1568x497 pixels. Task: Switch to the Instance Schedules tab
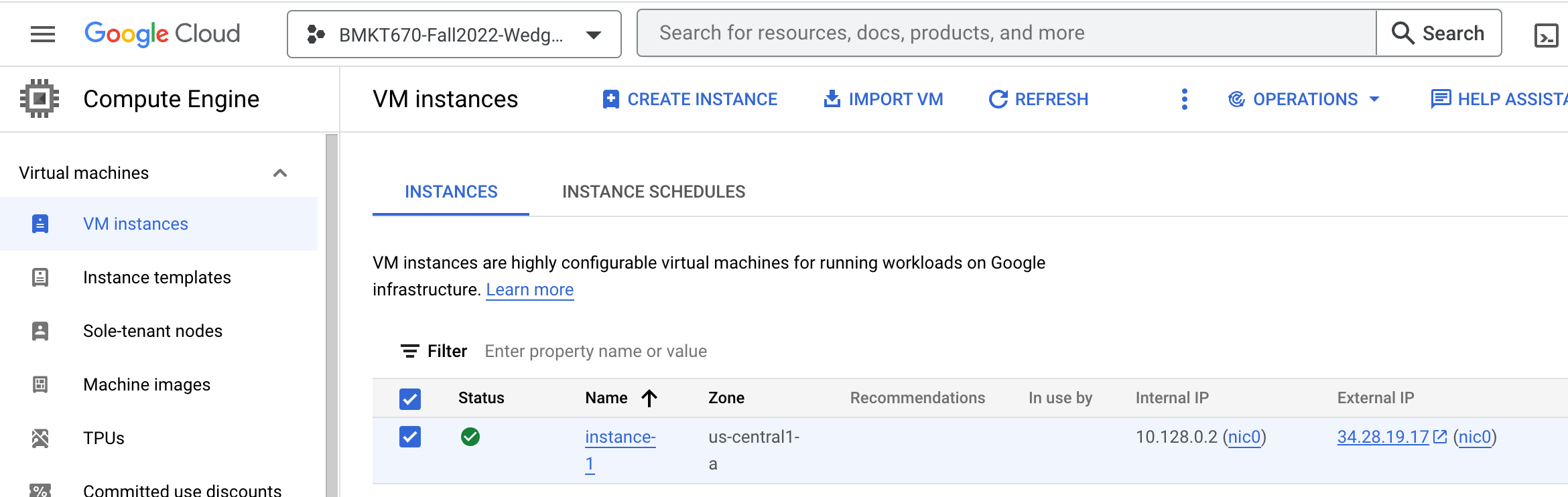(653, 192)
